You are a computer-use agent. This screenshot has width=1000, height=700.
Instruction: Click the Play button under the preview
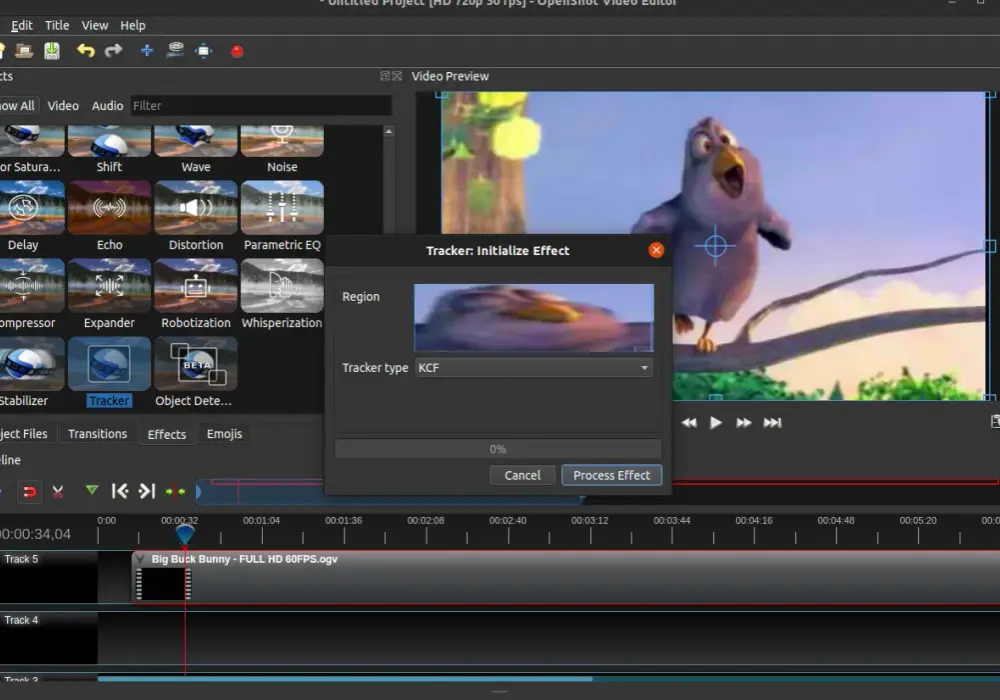[x=716, y=423]
